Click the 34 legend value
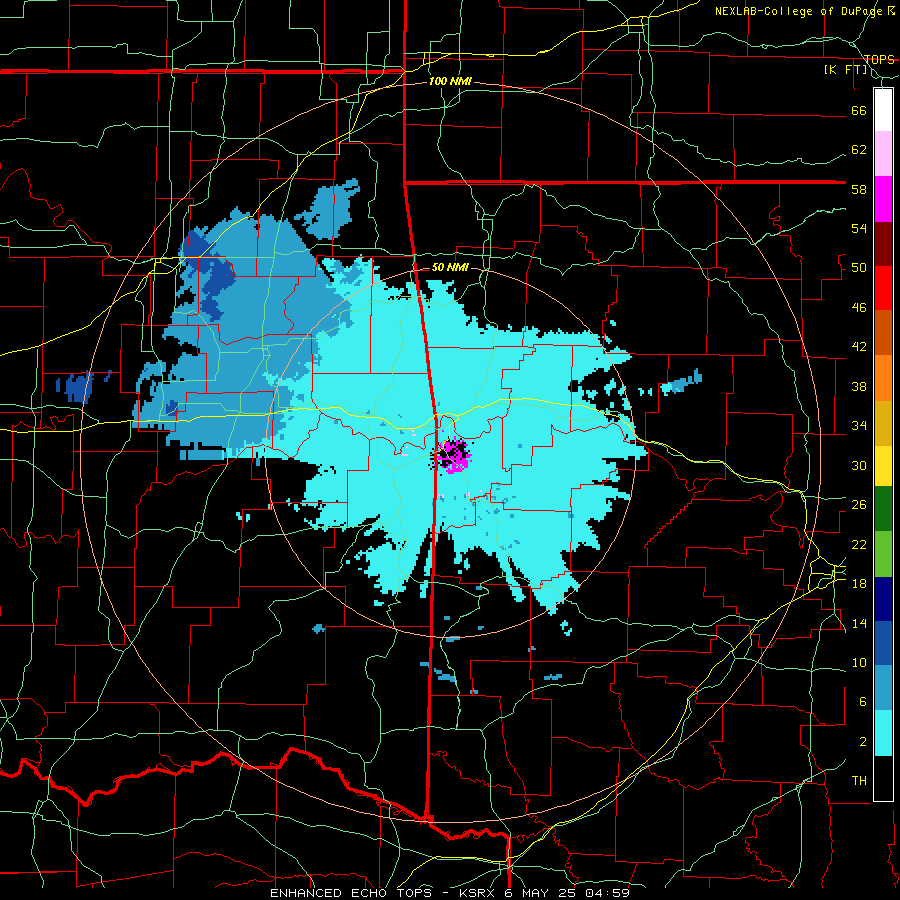This screenshot has height=900, width=900. pos(859,426)
